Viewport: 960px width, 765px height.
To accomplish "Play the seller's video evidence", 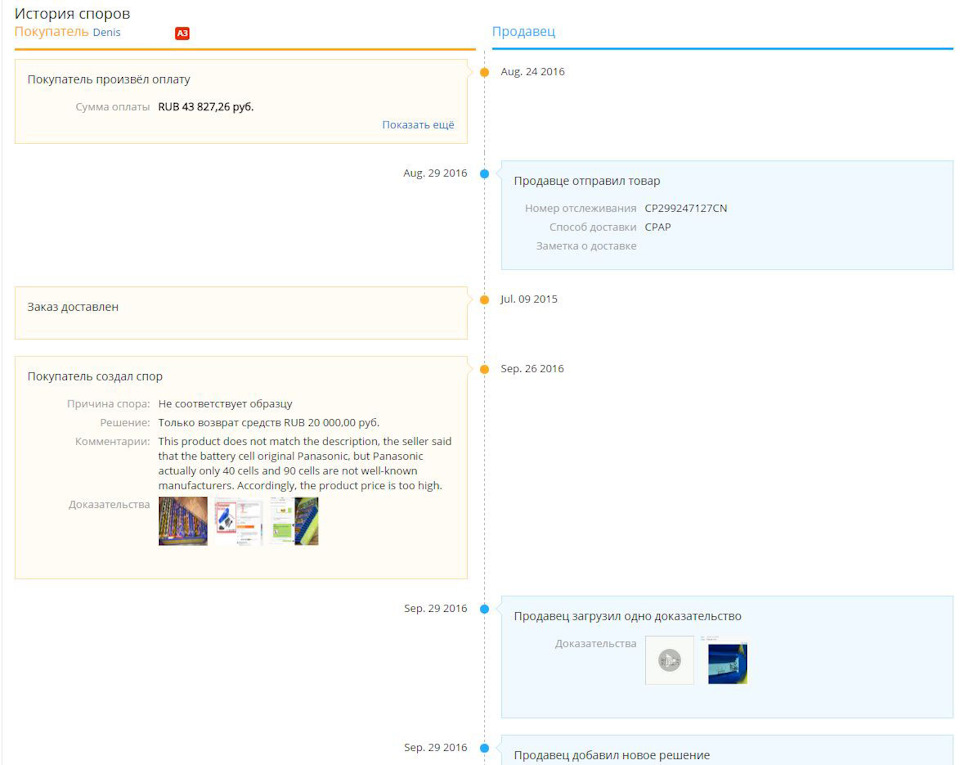I will [x=670, y=660].
